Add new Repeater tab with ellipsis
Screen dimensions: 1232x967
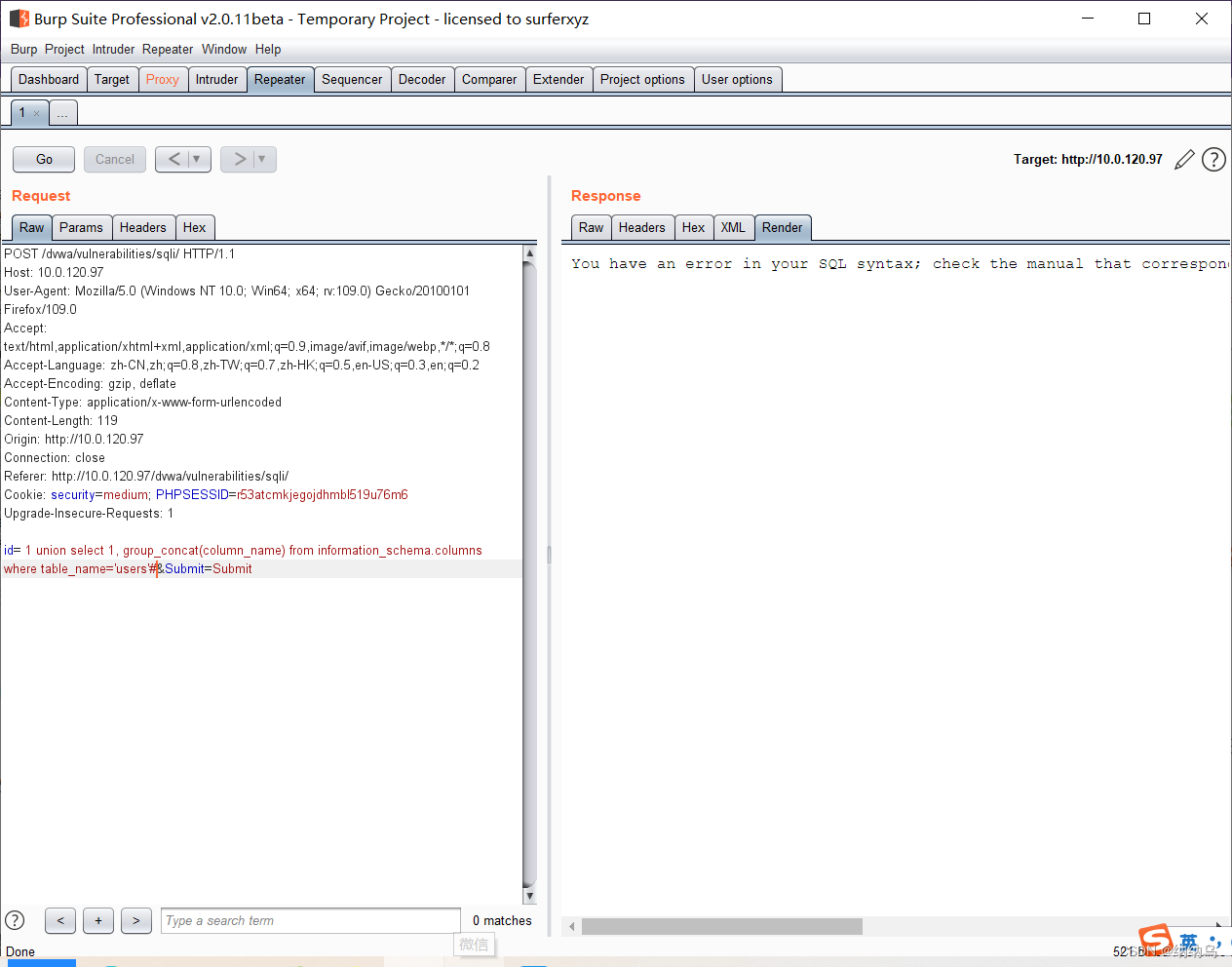tap(63, 113)
